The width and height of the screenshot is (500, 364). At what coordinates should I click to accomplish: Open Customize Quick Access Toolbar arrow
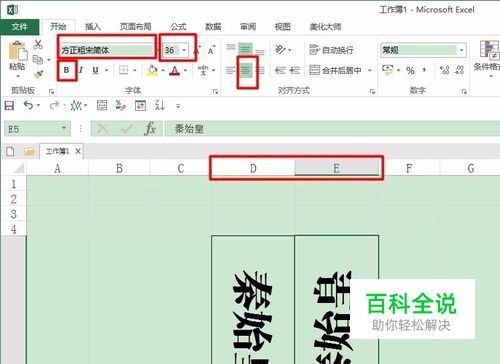tap(178, 106)
